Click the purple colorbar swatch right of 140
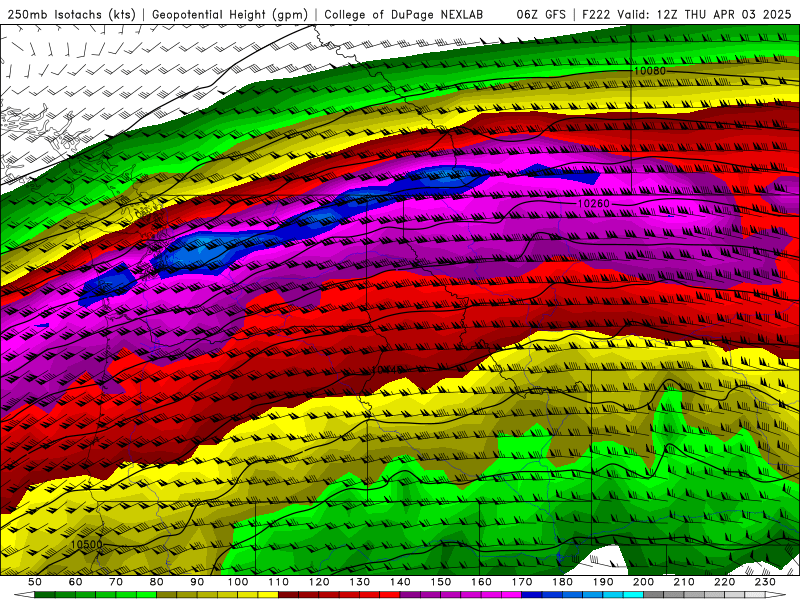 (x=411, y=595)
